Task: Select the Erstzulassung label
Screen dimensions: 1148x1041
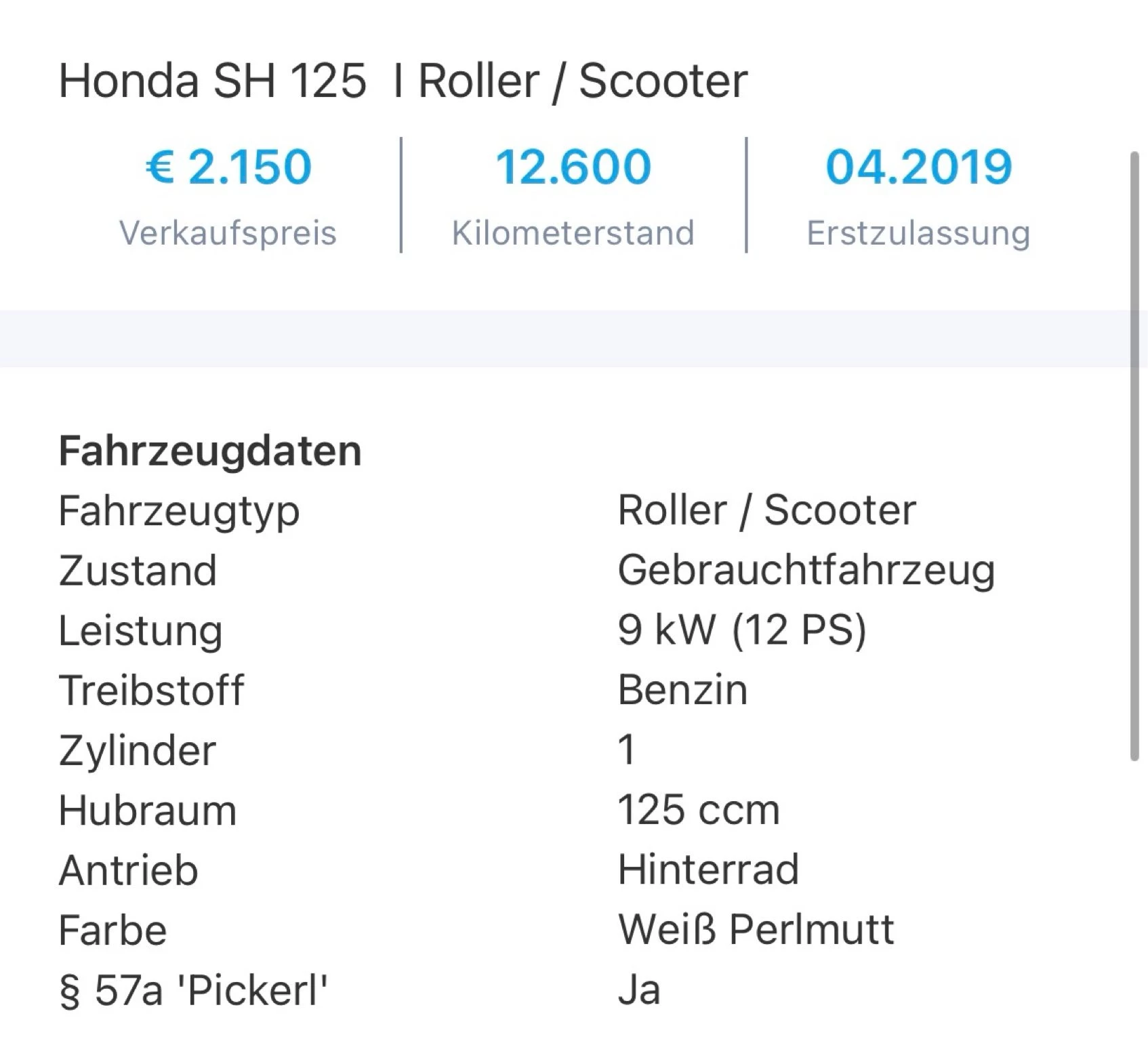Action: point(918,232)
